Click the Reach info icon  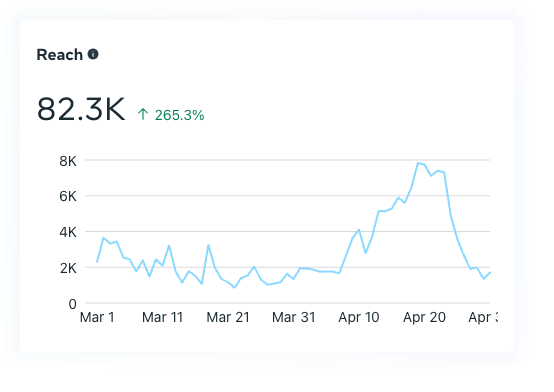[93, 54]
